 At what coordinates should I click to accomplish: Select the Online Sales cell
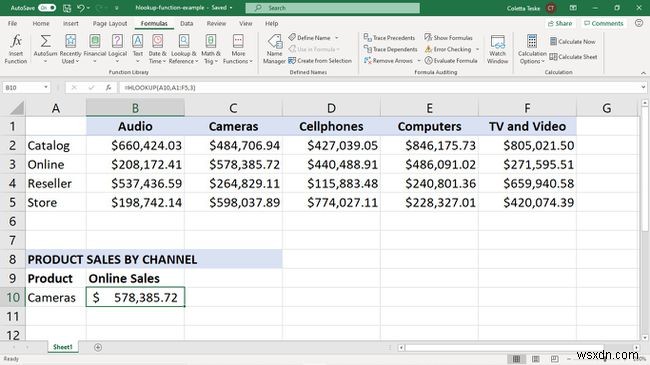point(135,278)
